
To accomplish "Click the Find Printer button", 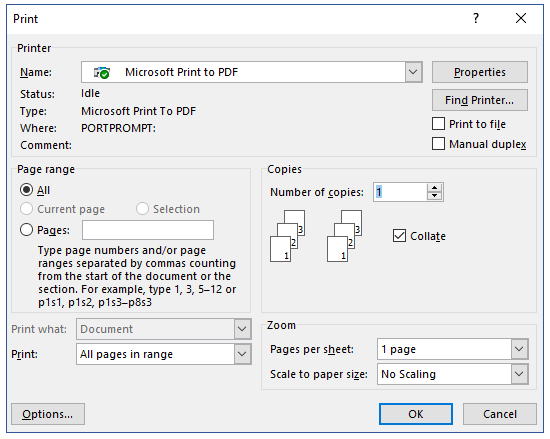I will click(x=479, y=100).
